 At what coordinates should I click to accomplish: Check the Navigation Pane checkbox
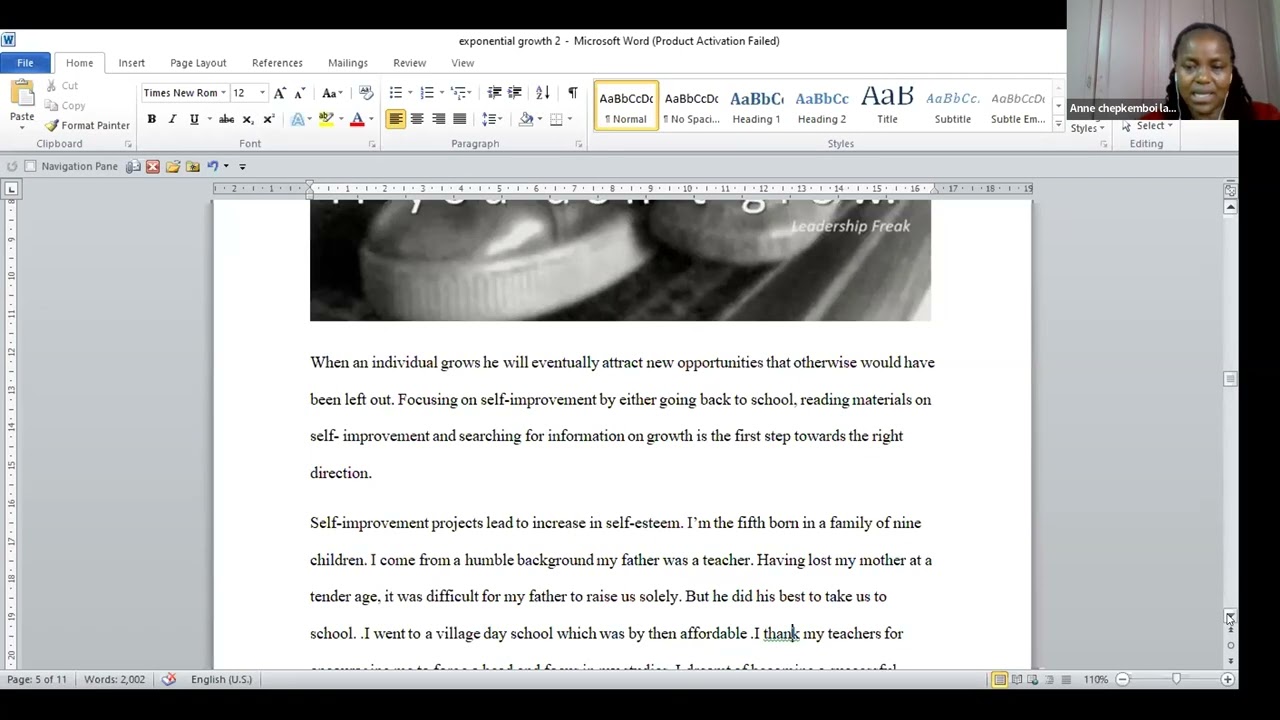30,166
